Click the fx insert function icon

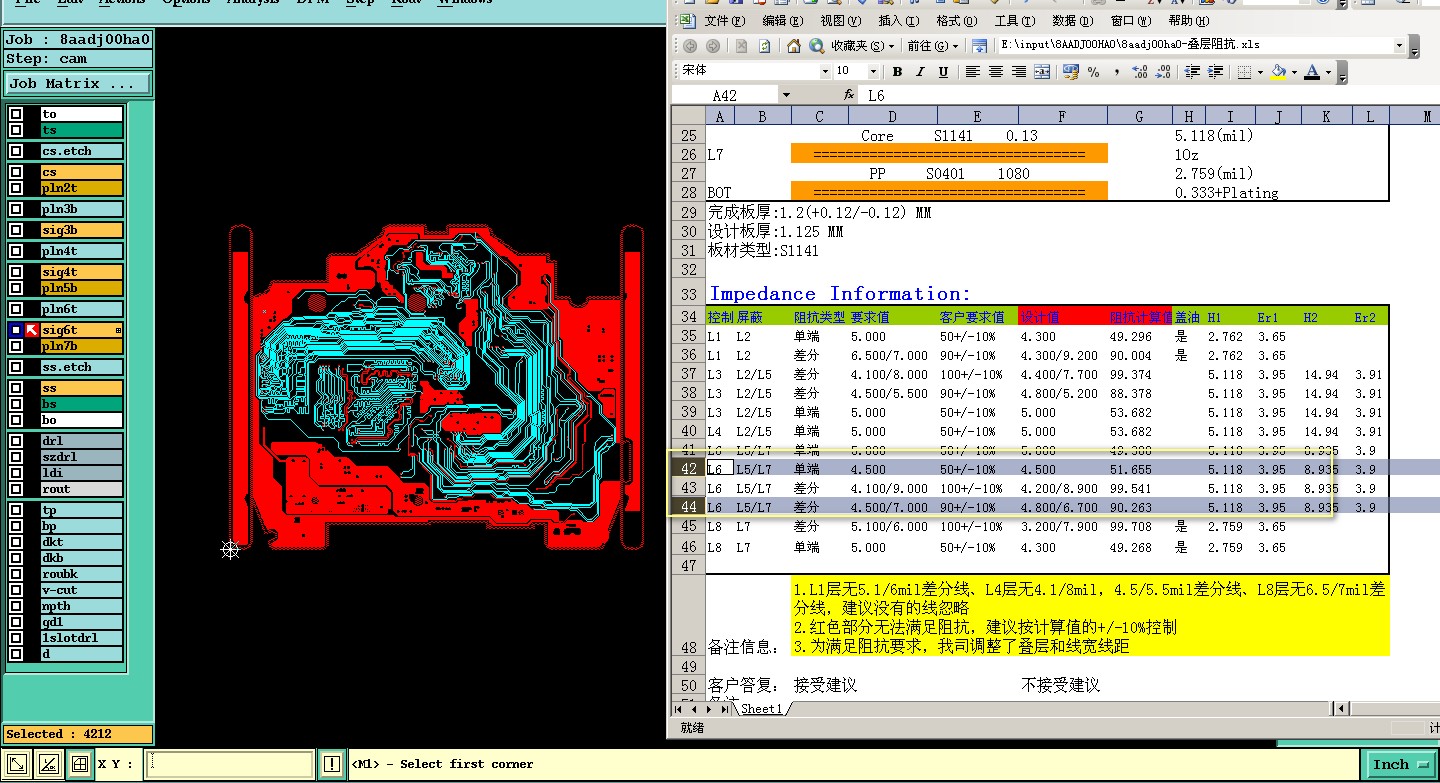850,95
